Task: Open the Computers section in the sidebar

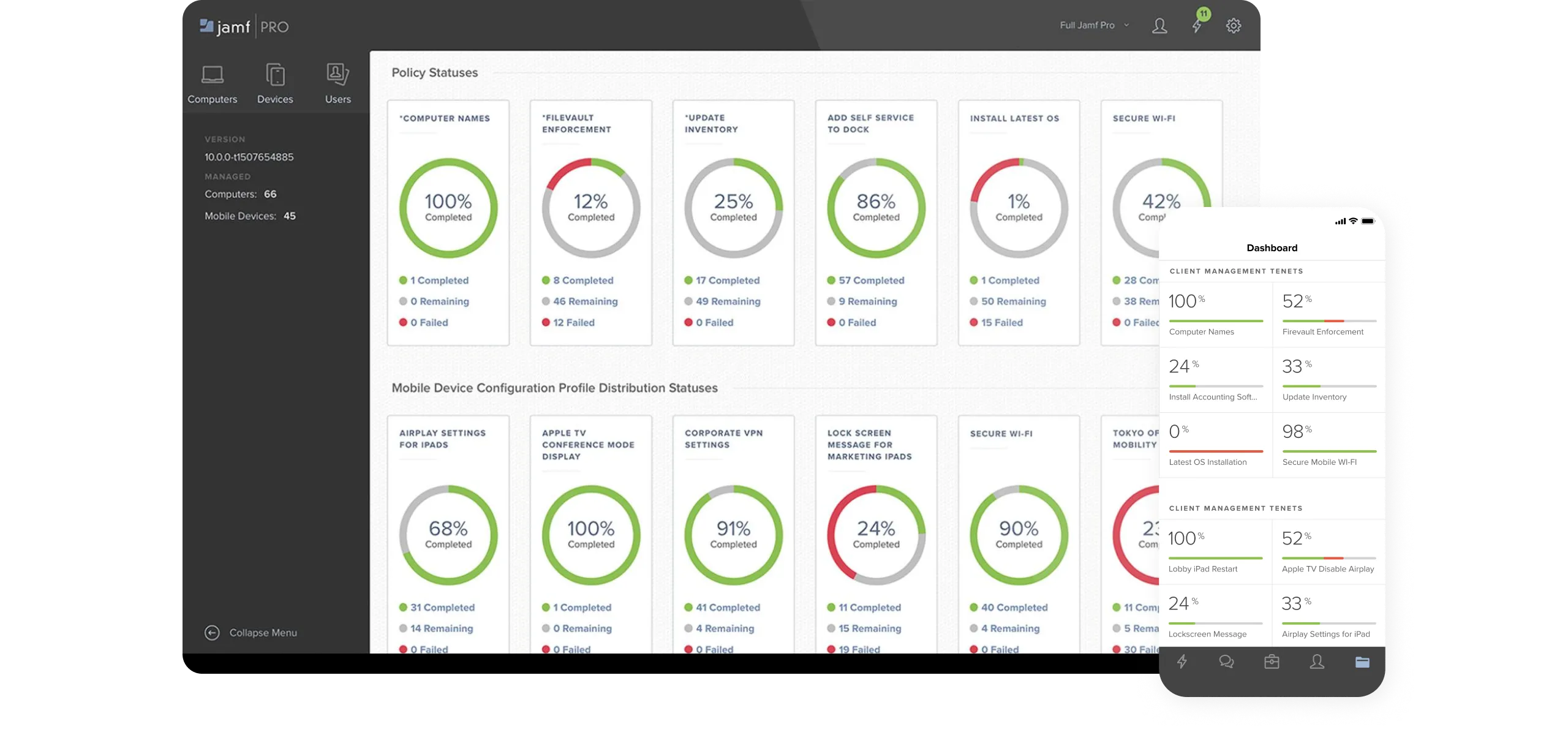Action: pyautogui.click(x=211, y=83)
